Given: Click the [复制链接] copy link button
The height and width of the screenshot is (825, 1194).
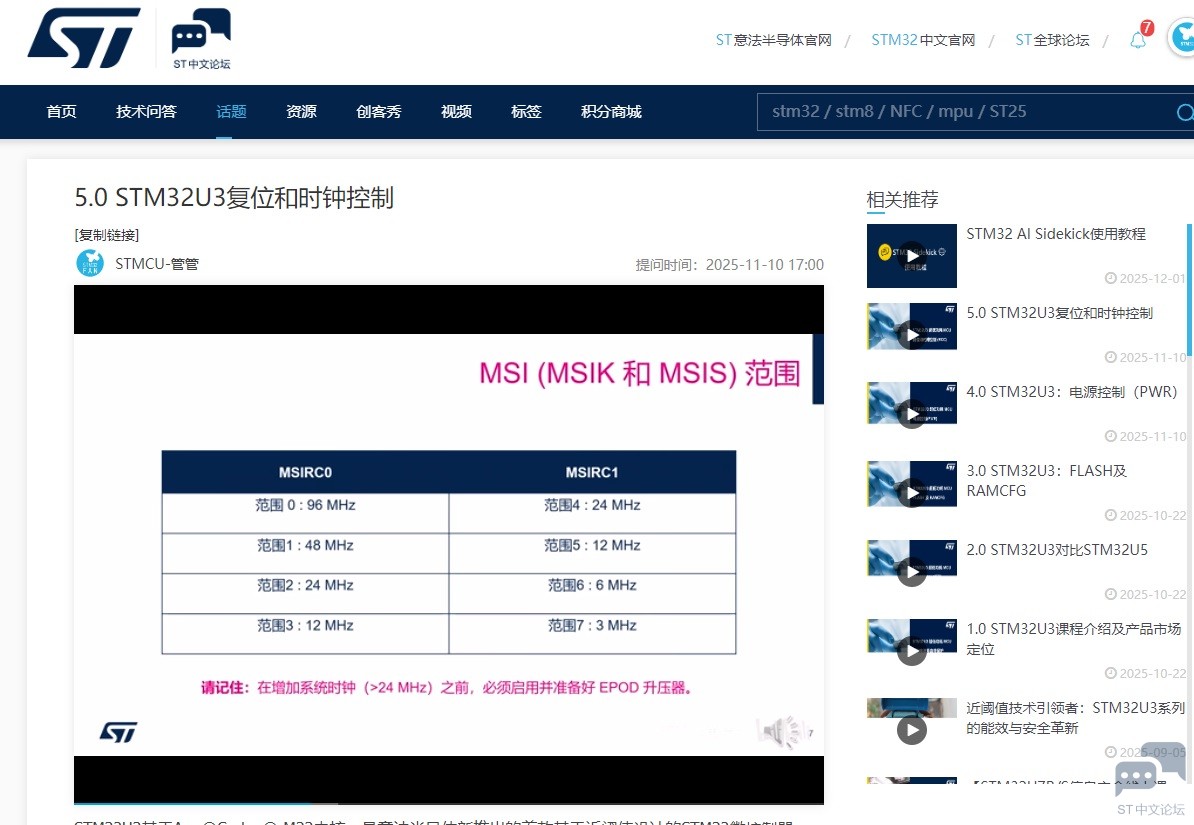Looking at the screenshot, I should click(107, 235).
